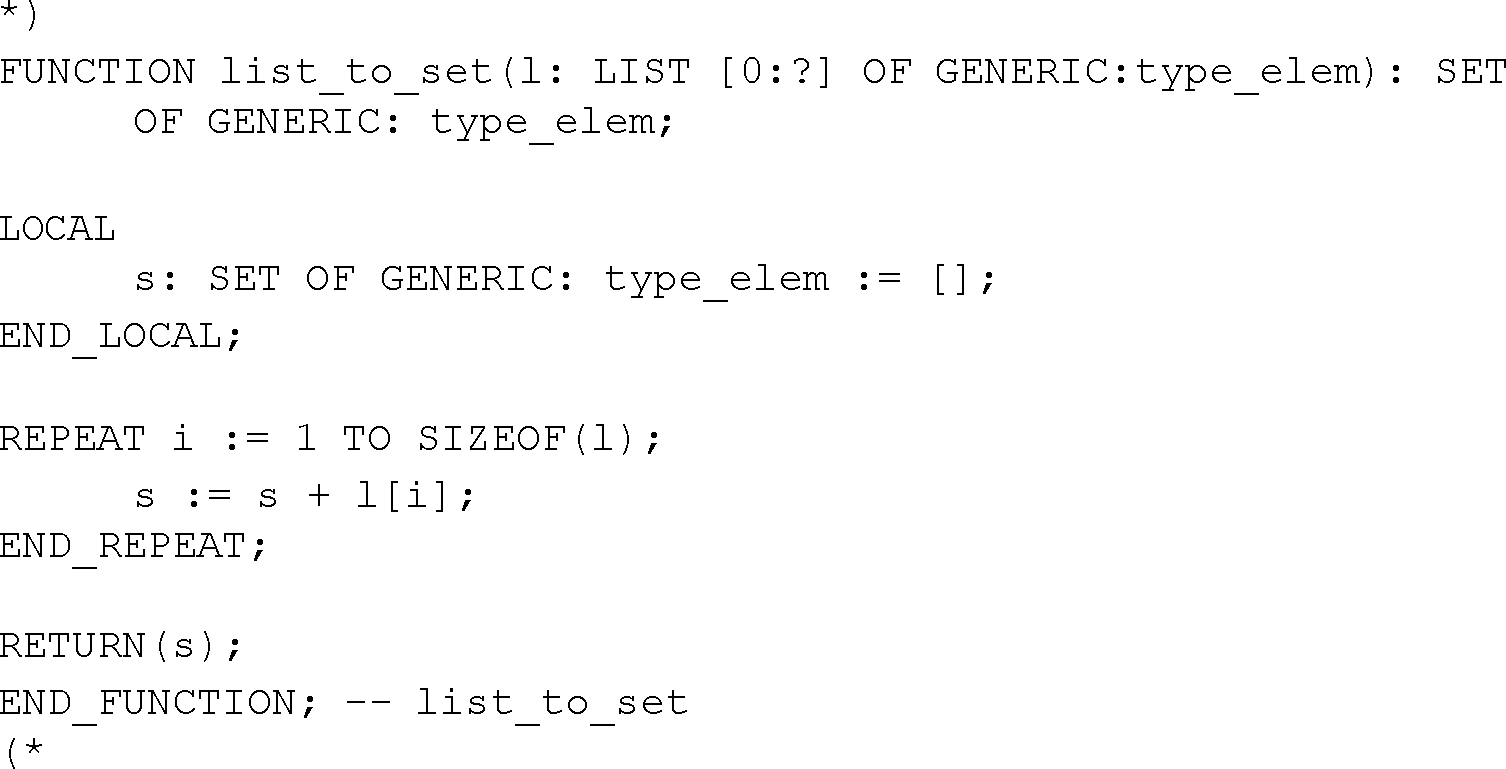Click the trailing -- list_to_set comment
Viewport: 1506px width, 769px height.
tap(516, 702)
